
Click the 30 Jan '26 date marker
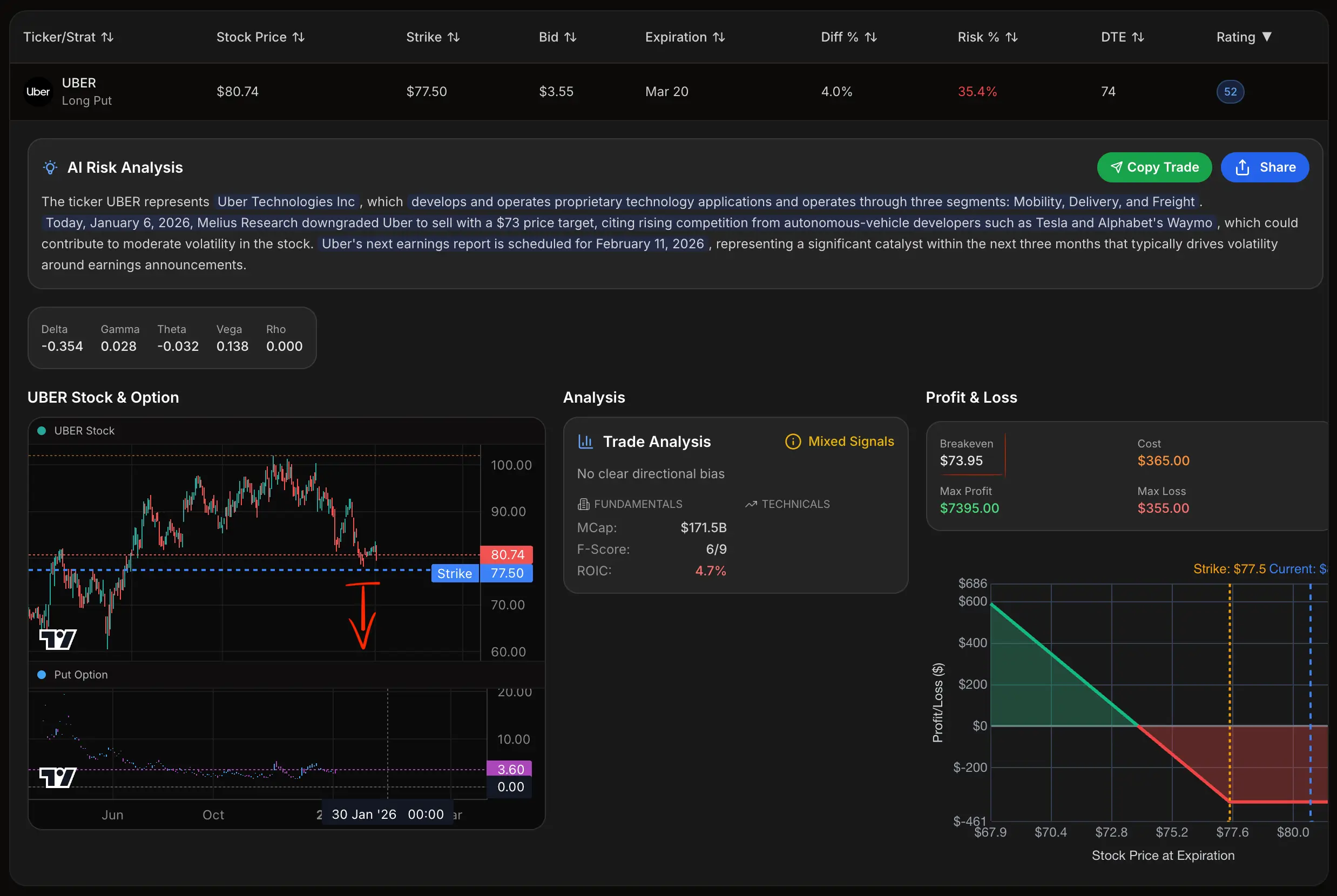coord(387,814)
